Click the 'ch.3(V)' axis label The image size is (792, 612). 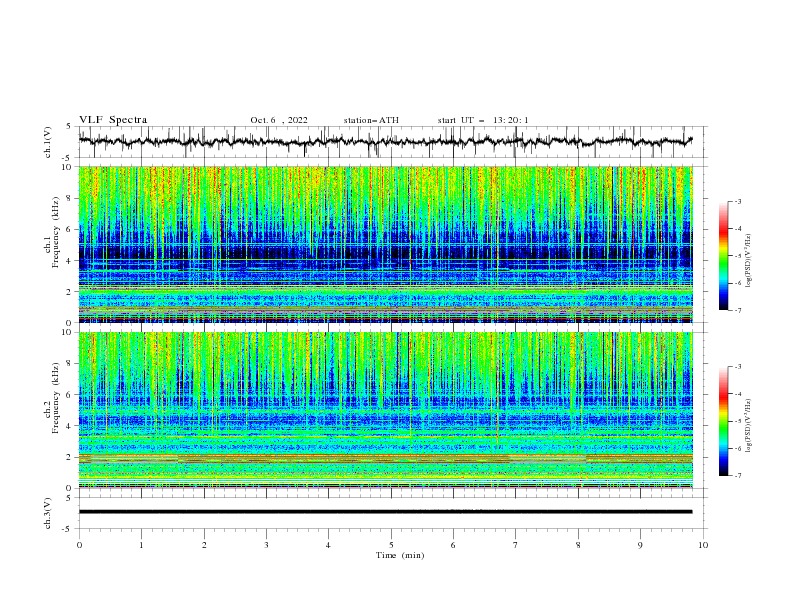[x=48, y=513]
